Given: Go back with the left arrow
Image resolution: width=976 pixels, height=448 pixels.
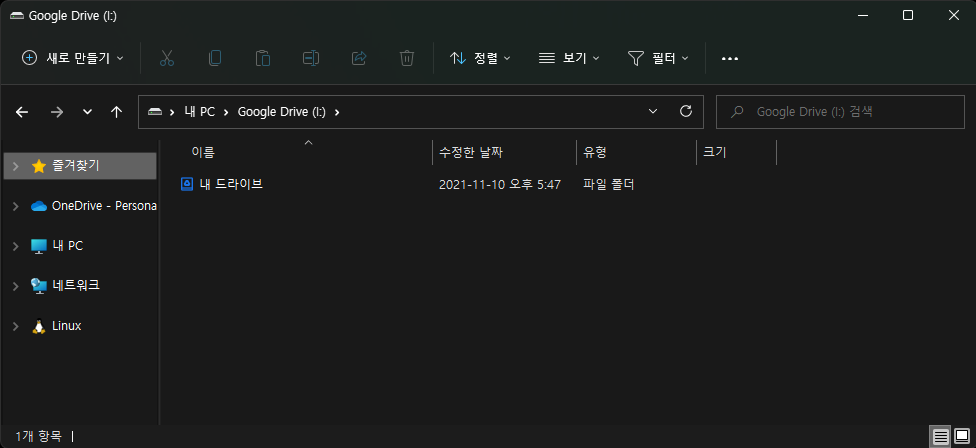Looking at the screenshot, I should (22, 112).
